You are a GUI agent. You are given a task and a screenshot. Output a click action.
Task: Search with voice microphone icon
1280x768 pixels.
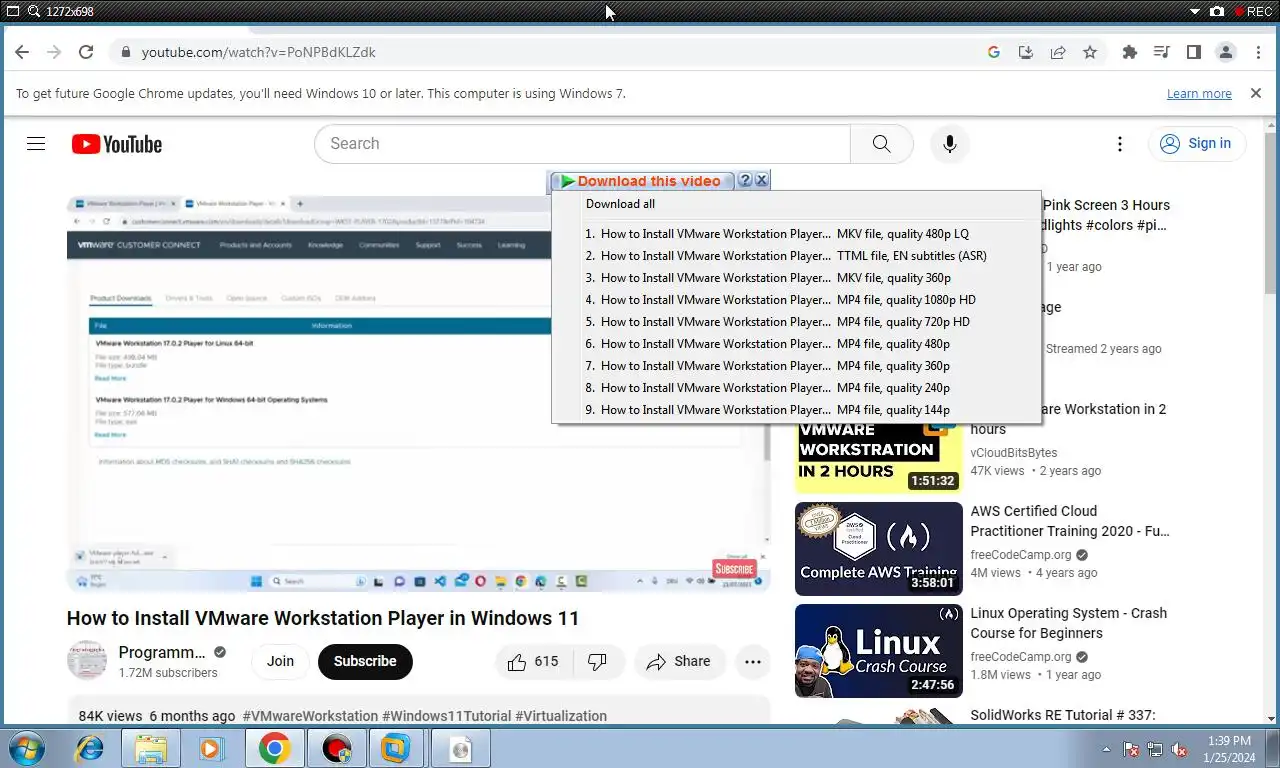coord(950,144)
